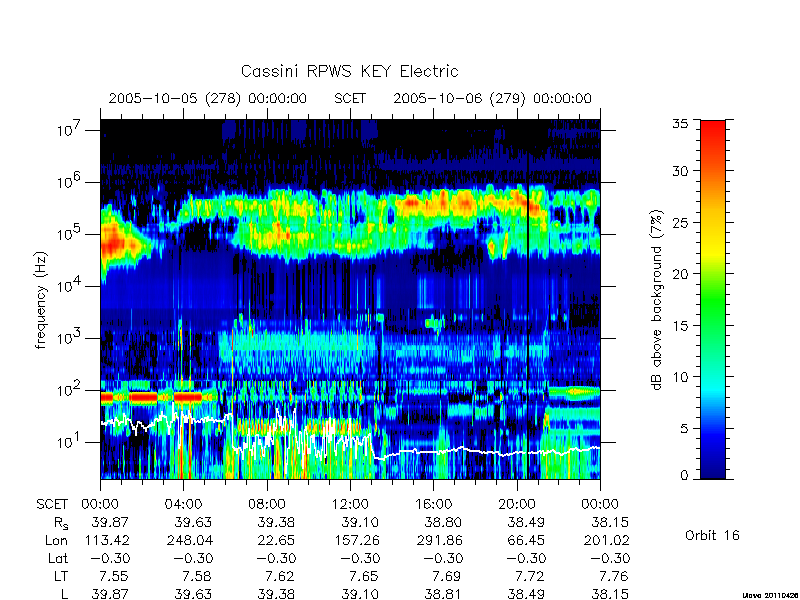
Task: Click the L value 38.81
Action: tap(443, 594)
